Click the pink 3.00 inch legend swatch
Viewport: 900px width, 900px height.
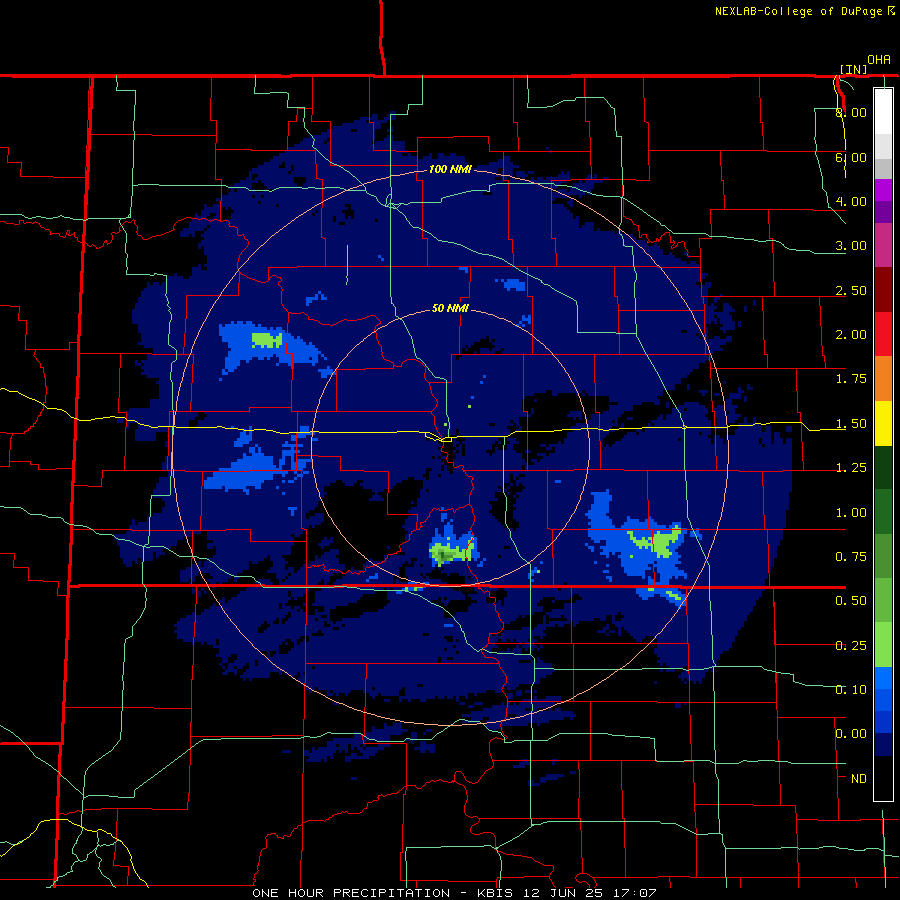click(883, 245)
